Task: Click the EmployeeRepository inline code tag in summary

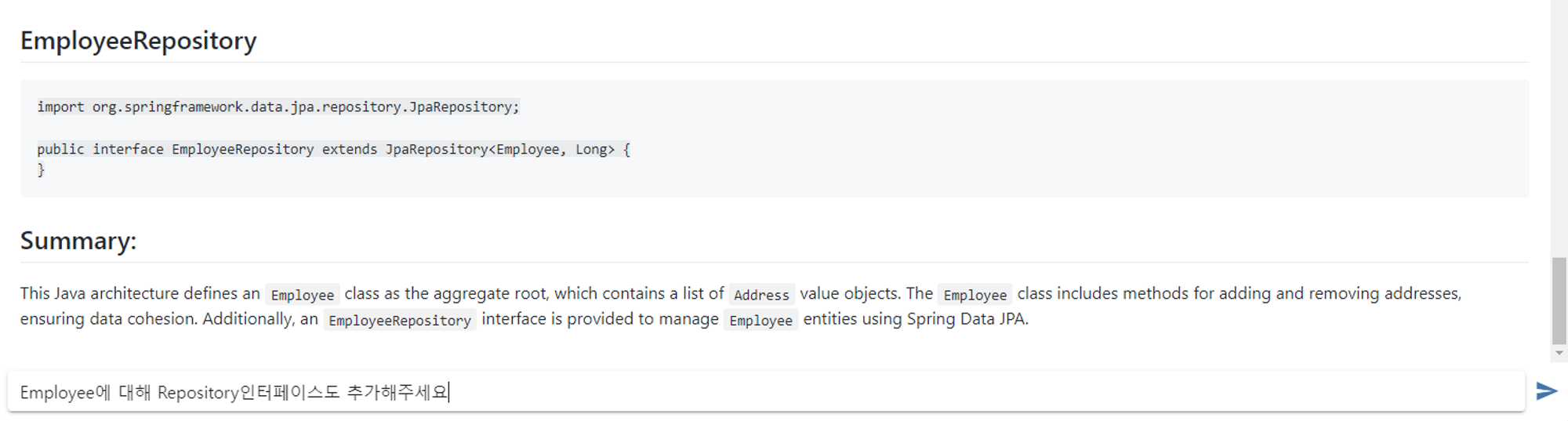Action: click(399, 321)
